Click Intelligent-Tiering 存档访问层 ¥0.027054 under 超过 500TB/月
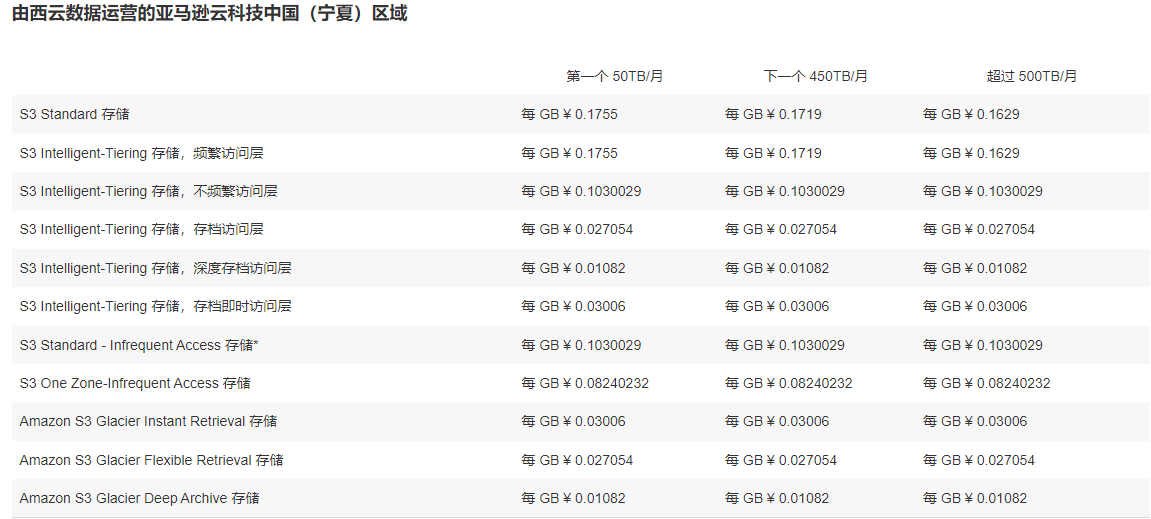 [979, 230]
